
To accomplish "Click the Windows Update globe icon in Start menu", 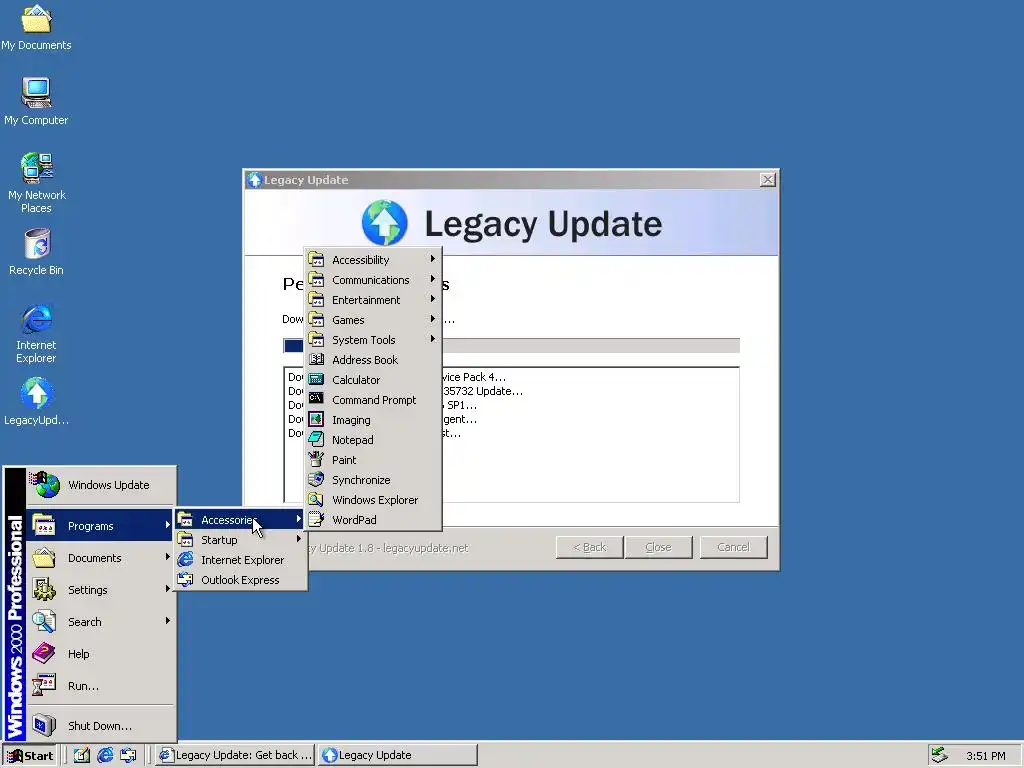I will tap(45, 485).
